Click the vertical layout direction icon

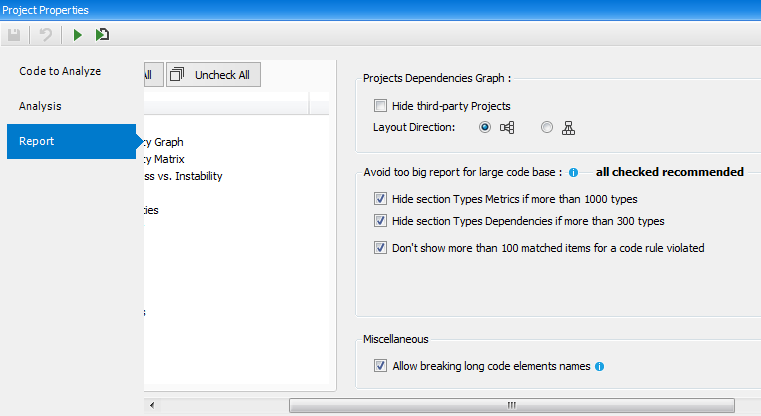click(x=569, y=127)
